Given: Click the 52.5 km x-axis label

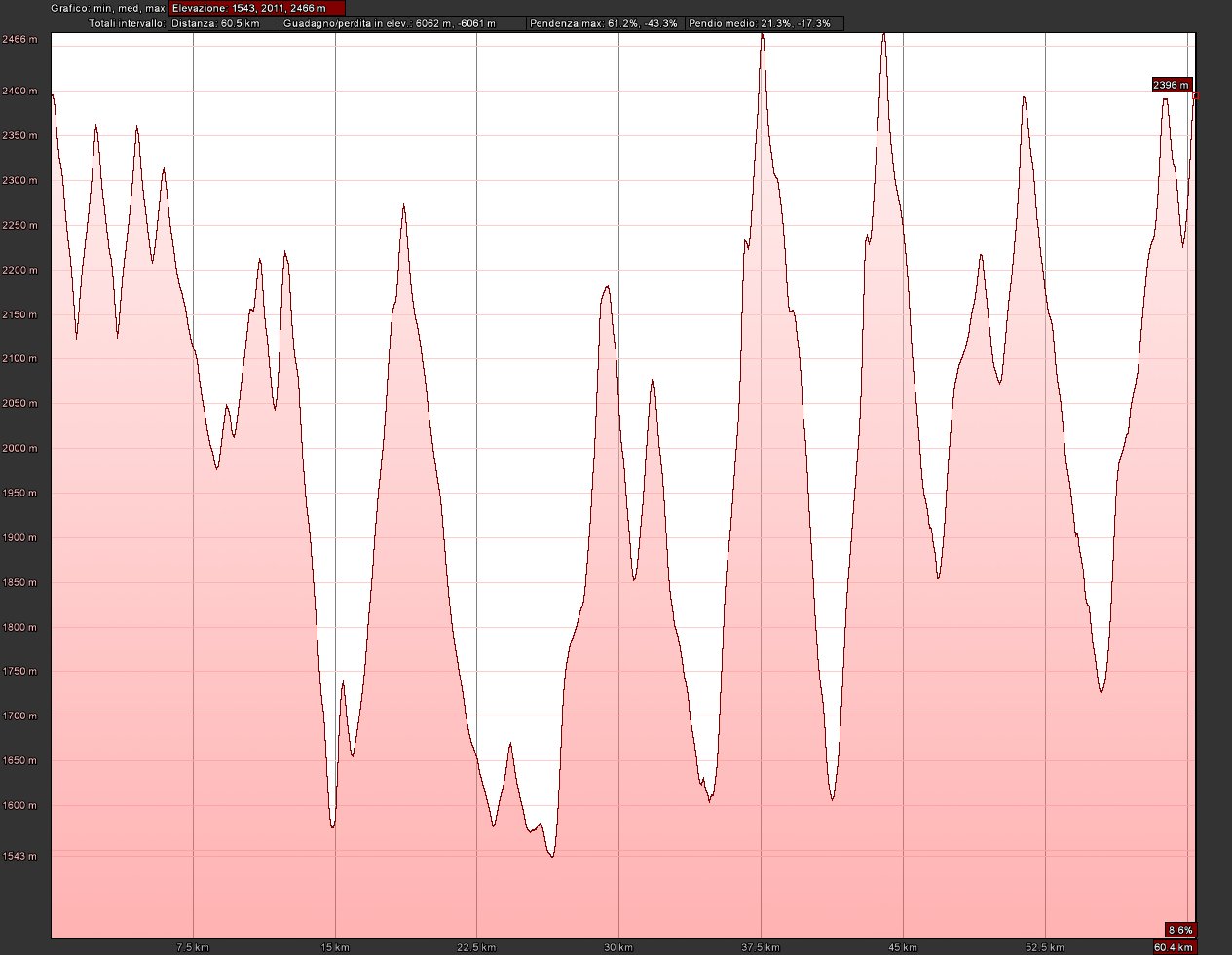Looking at the screenshot, I should [x=1045, y=947].
